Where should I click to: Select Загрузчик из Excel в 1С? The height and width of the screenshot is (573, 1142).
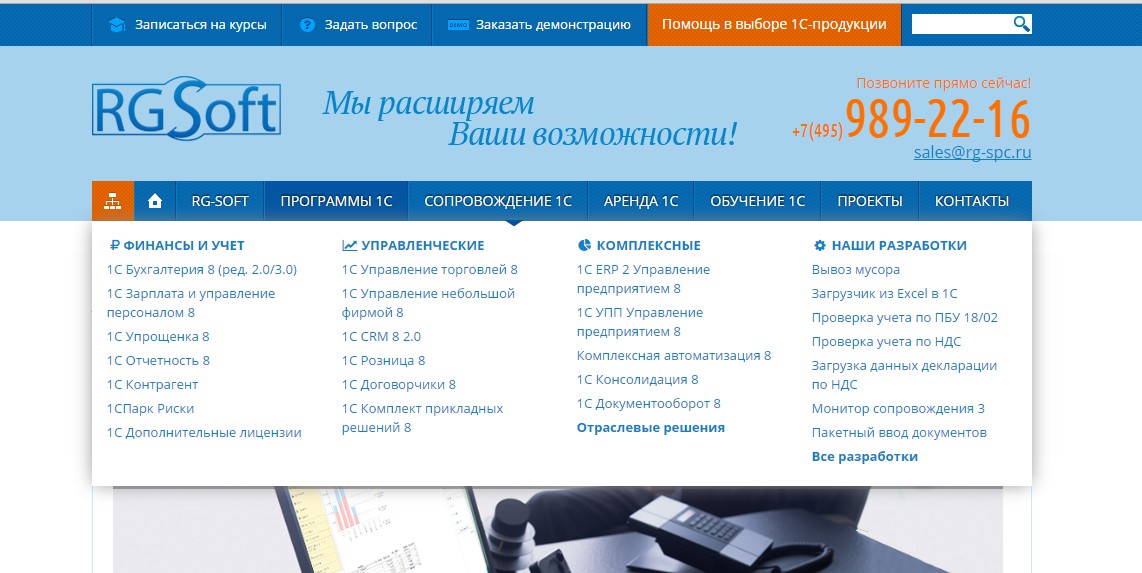tap(884, 293)
